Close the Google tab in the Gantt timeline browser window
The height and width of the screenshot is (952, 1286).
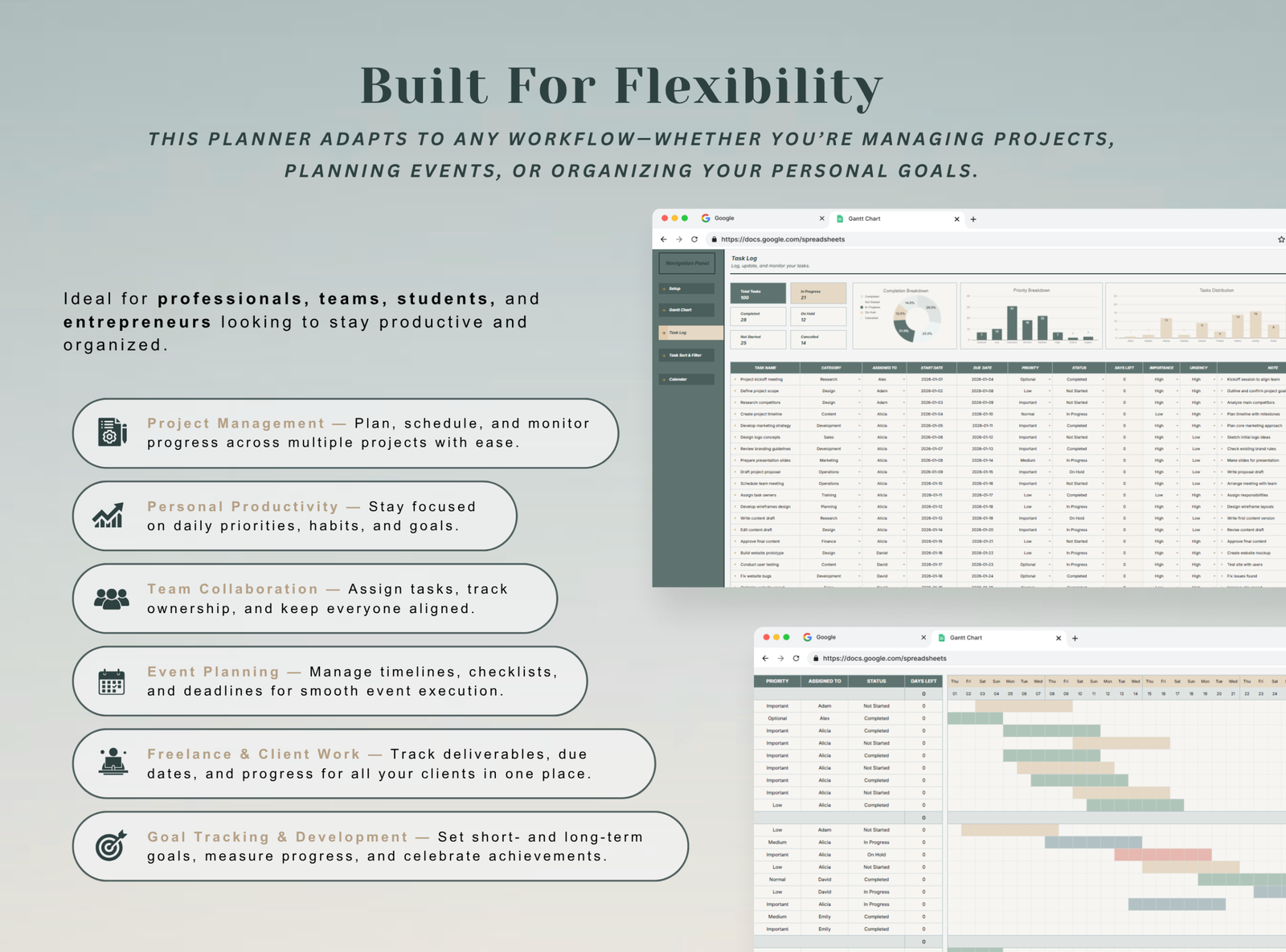tap(924, 638)
